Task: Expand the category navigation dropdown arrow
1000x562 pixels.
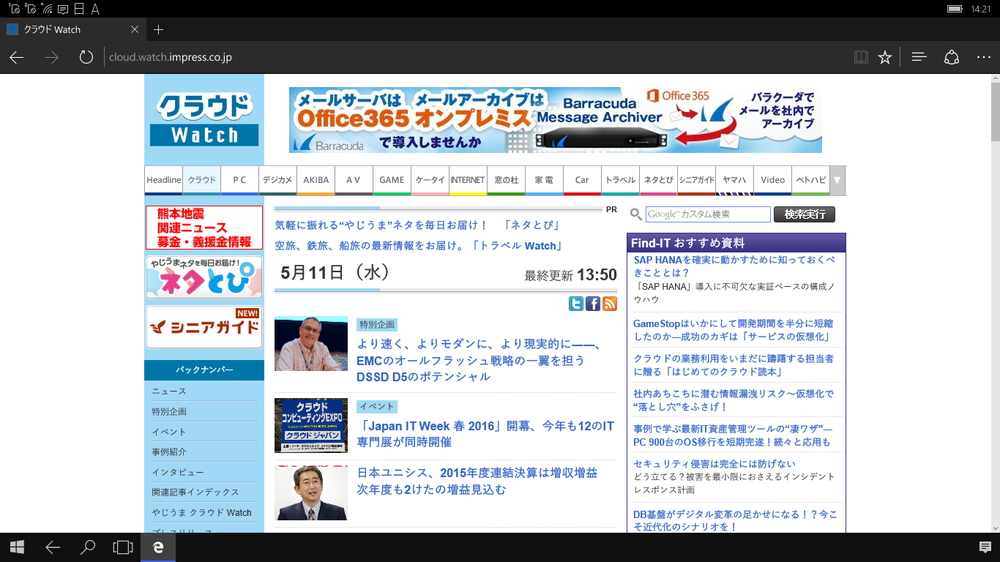Action: 837,180
